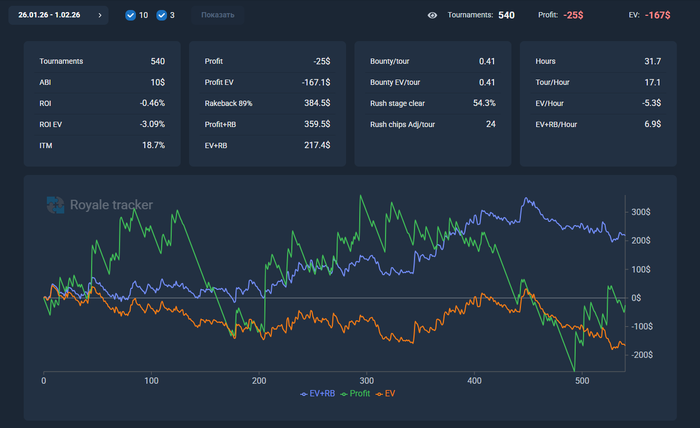700x428 pixels.
Task: Click the date range chevron arrow
Action: click(x=99, y=15)
